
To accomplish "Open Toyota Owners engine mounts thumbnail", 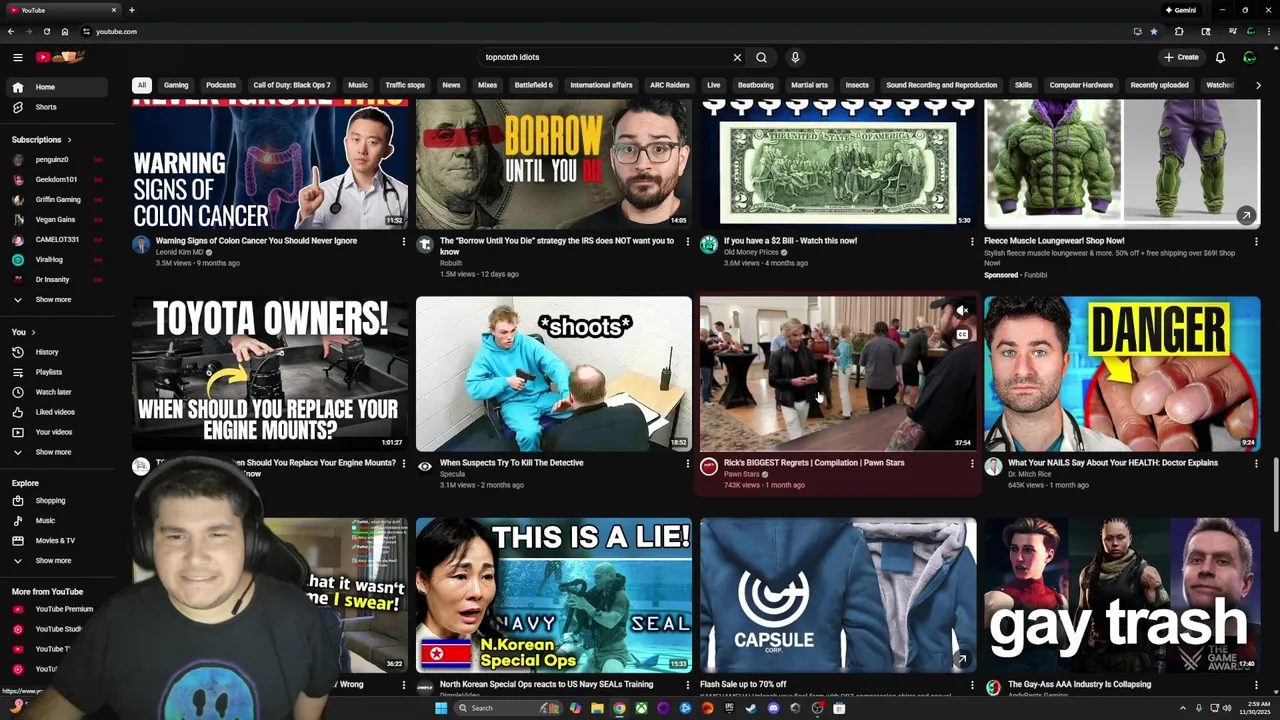I will pyautogui.click(x=270, y=373).
